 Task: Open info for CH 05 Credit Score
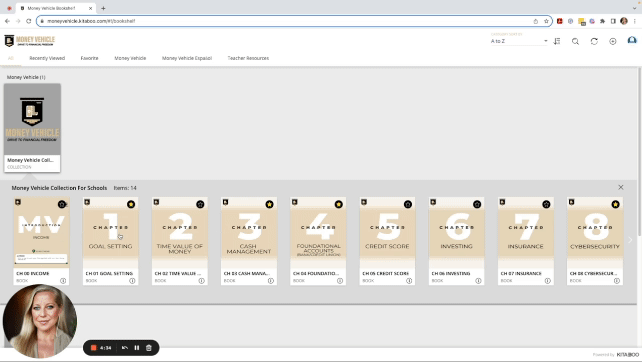pyautogui.click(x=409, y=281)
